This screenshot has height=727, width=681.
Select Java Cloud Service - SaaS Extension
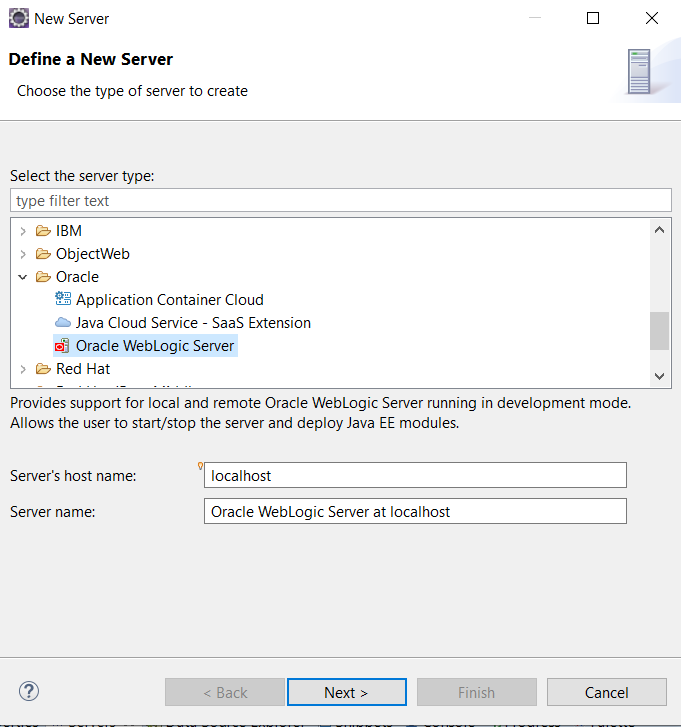pyautogui.click(x=193, y=323)
